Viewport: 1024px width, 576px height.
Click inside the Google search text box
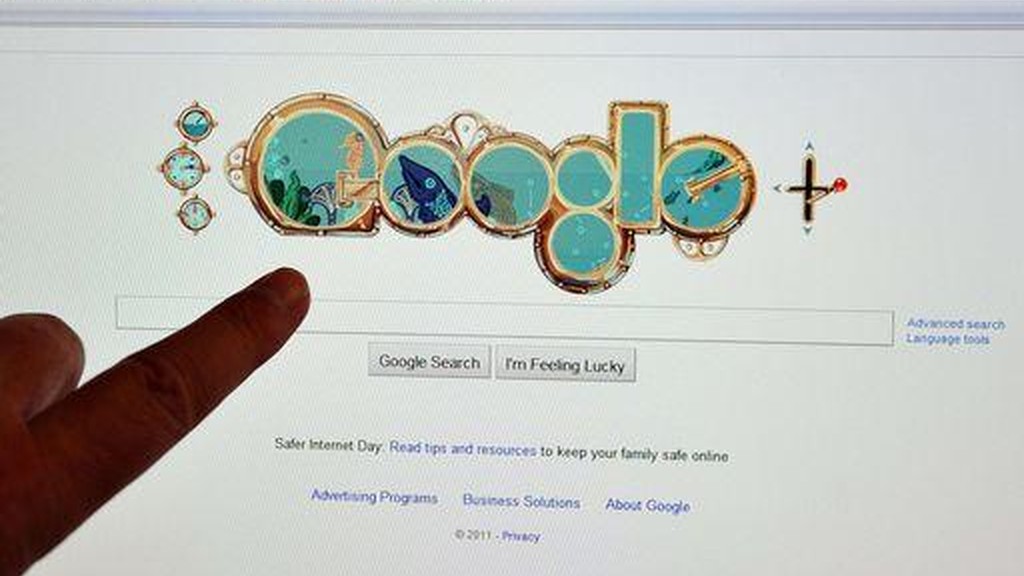[x=504, y=321]
